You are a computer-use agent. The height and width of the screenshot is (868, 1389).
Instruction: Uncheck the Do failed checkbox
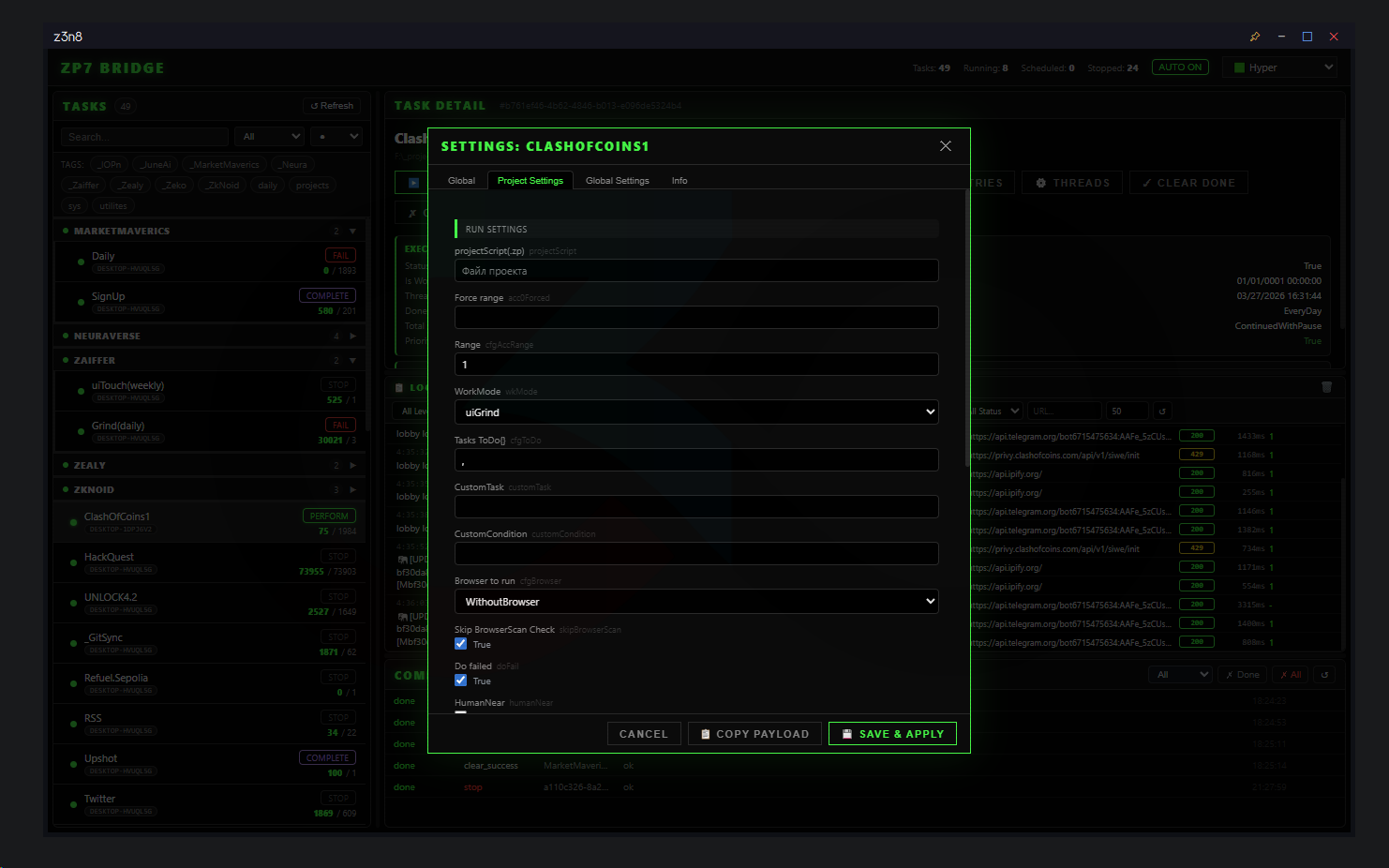click(x=461, y=681)
